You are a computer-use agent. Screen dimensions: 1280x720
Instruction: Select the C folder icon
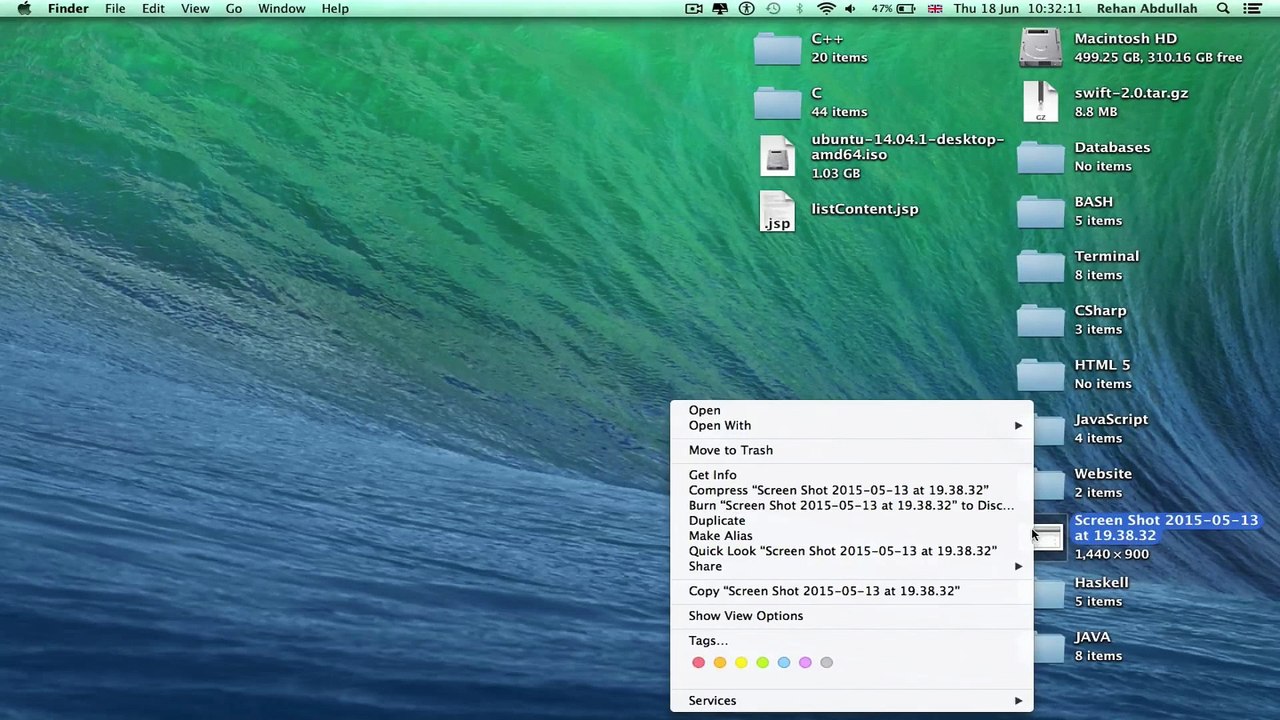(777, 102)
